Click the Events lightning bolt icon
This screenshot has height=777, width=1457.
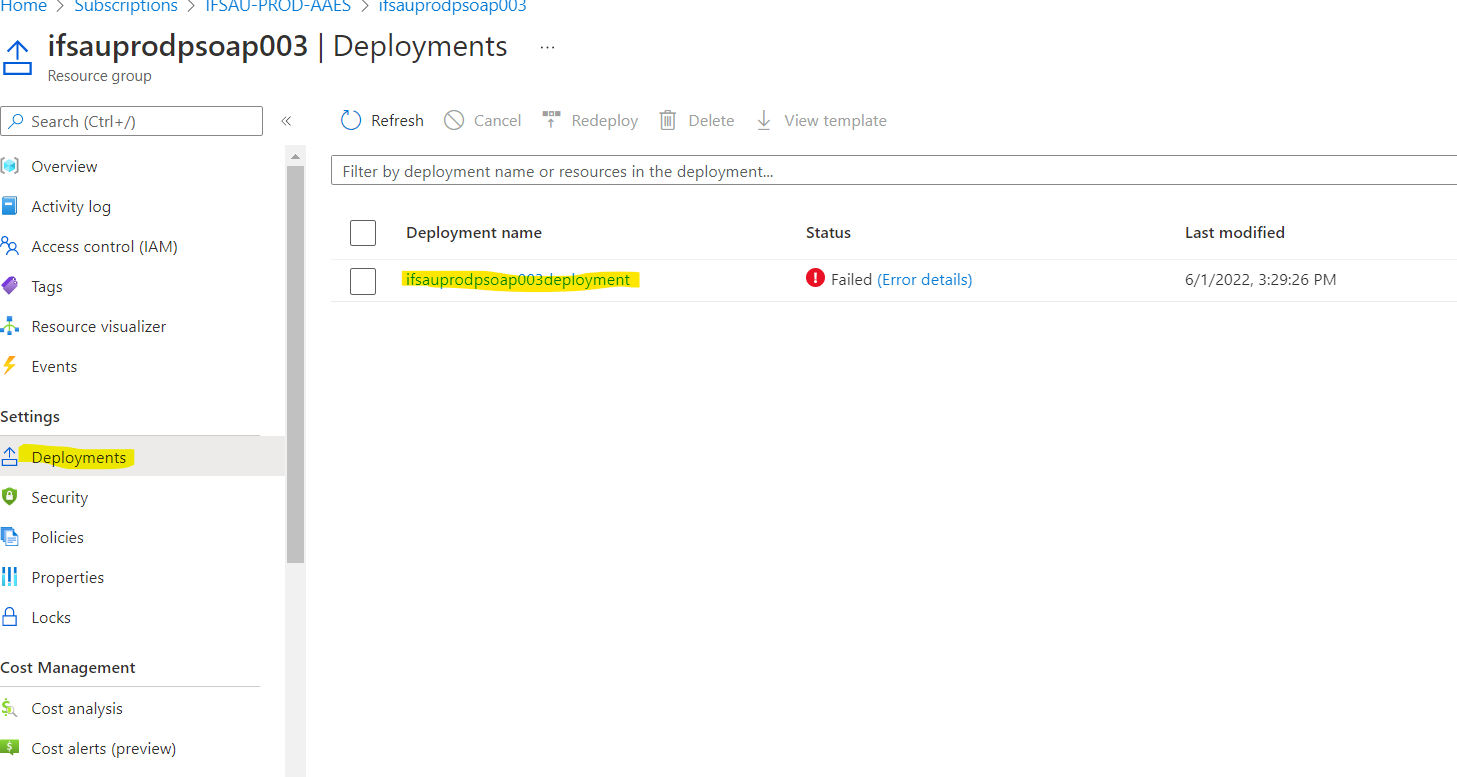pos(10,366)
